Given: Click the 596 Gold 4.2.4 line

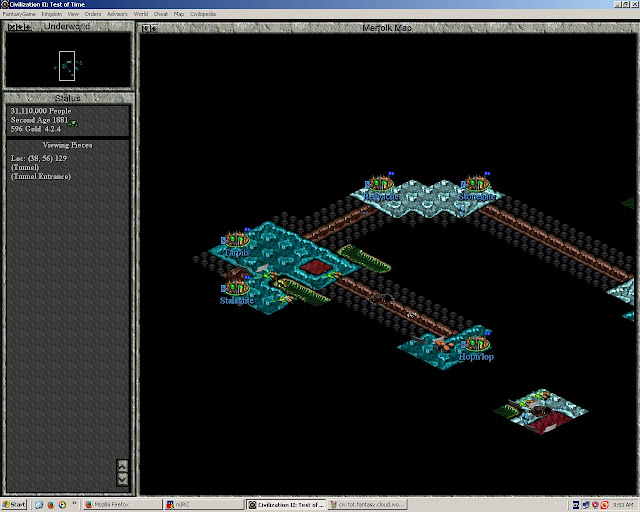Looking at the screenshot, I should [x=36, y=129].
